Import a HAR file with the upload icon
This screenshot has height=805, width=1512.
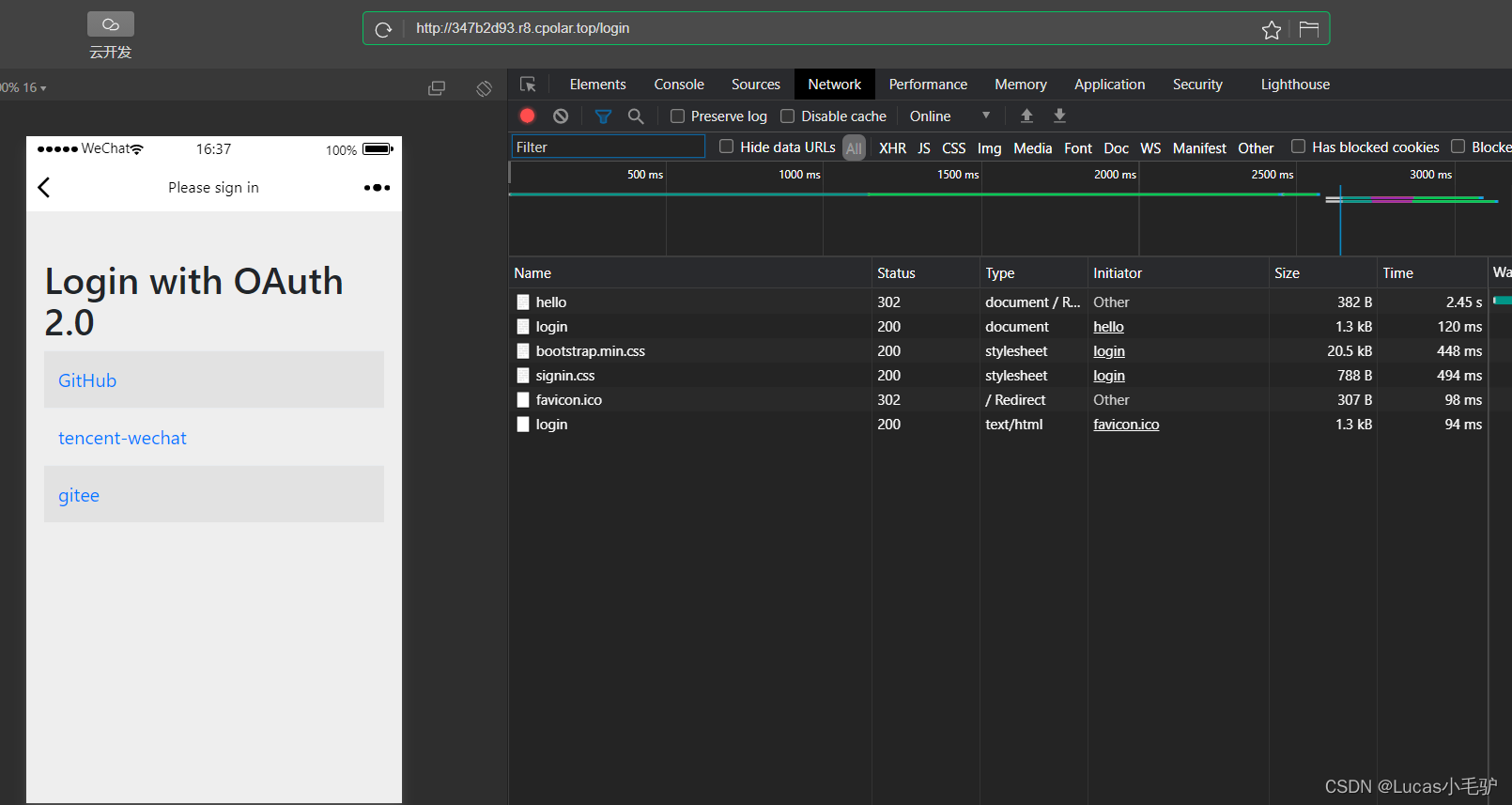pos(1026,116)
